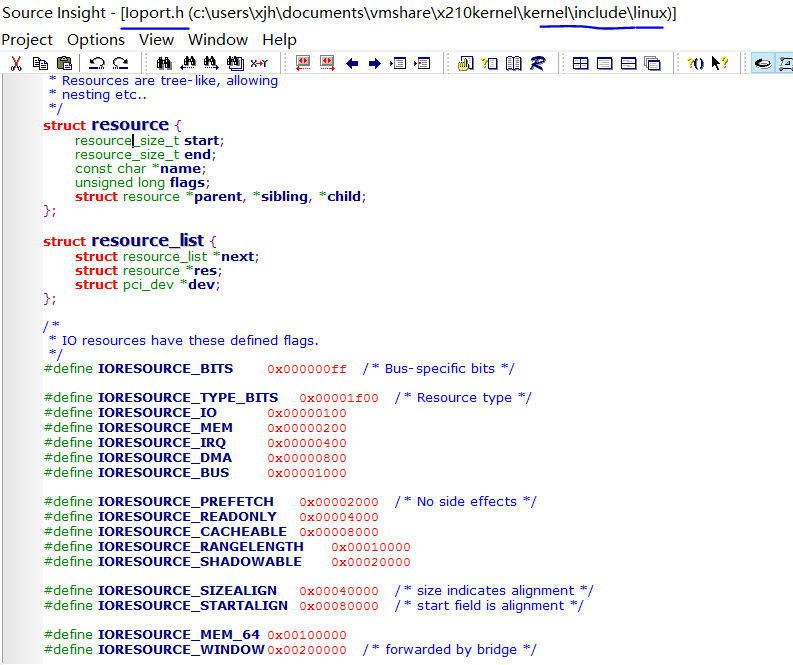793x665 pixels.
Task: Click the IORESOURCE_READONLY macro
Action: [x=188, y=517]
